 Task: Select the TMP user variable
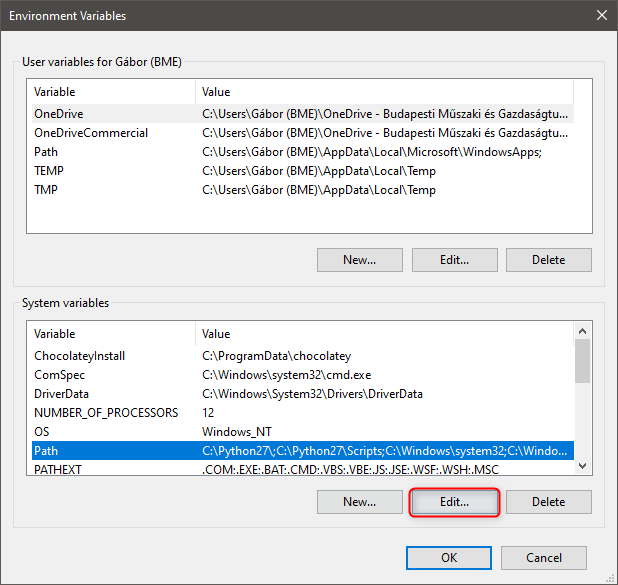[x=46, y=190]
